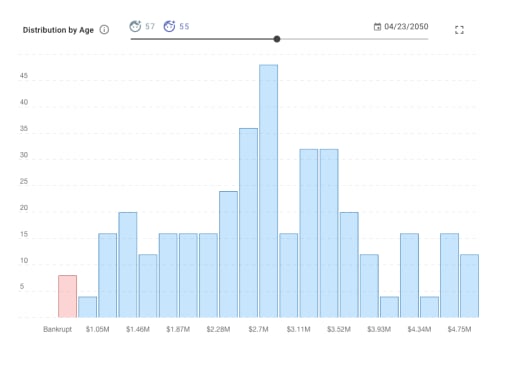The height and width of the screenshot is (365, 512).
Task: Click the $4.75M axis label
Action: pyautogui.click(x=459, y=329)
